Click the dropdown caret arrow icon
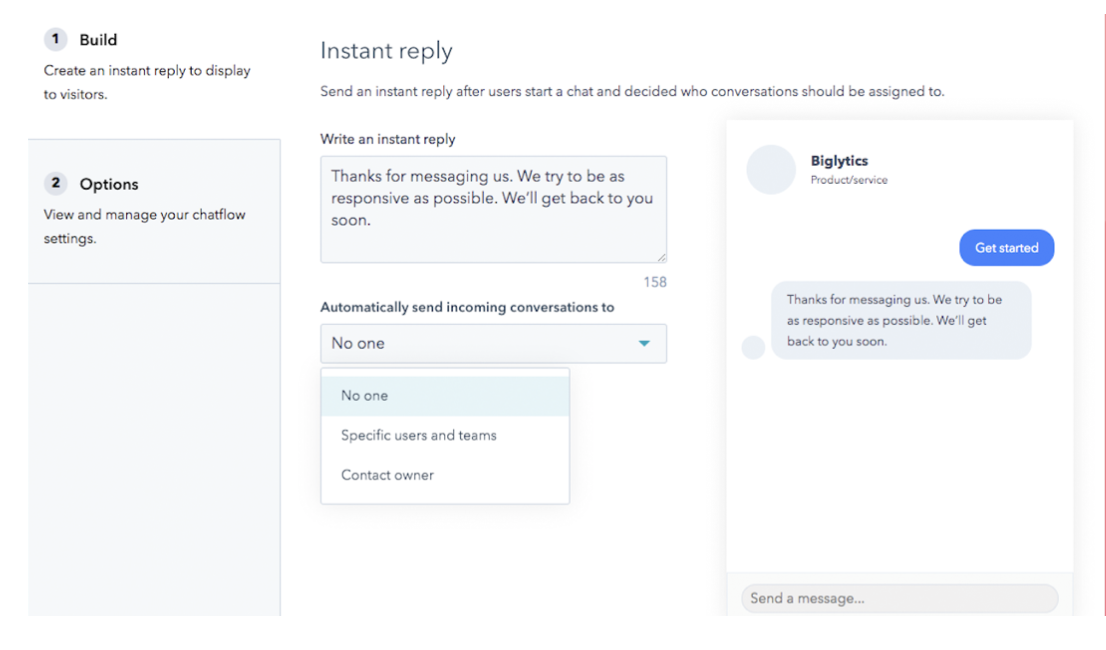This screenshot has width=1106, height=650. tap(644, 343)
